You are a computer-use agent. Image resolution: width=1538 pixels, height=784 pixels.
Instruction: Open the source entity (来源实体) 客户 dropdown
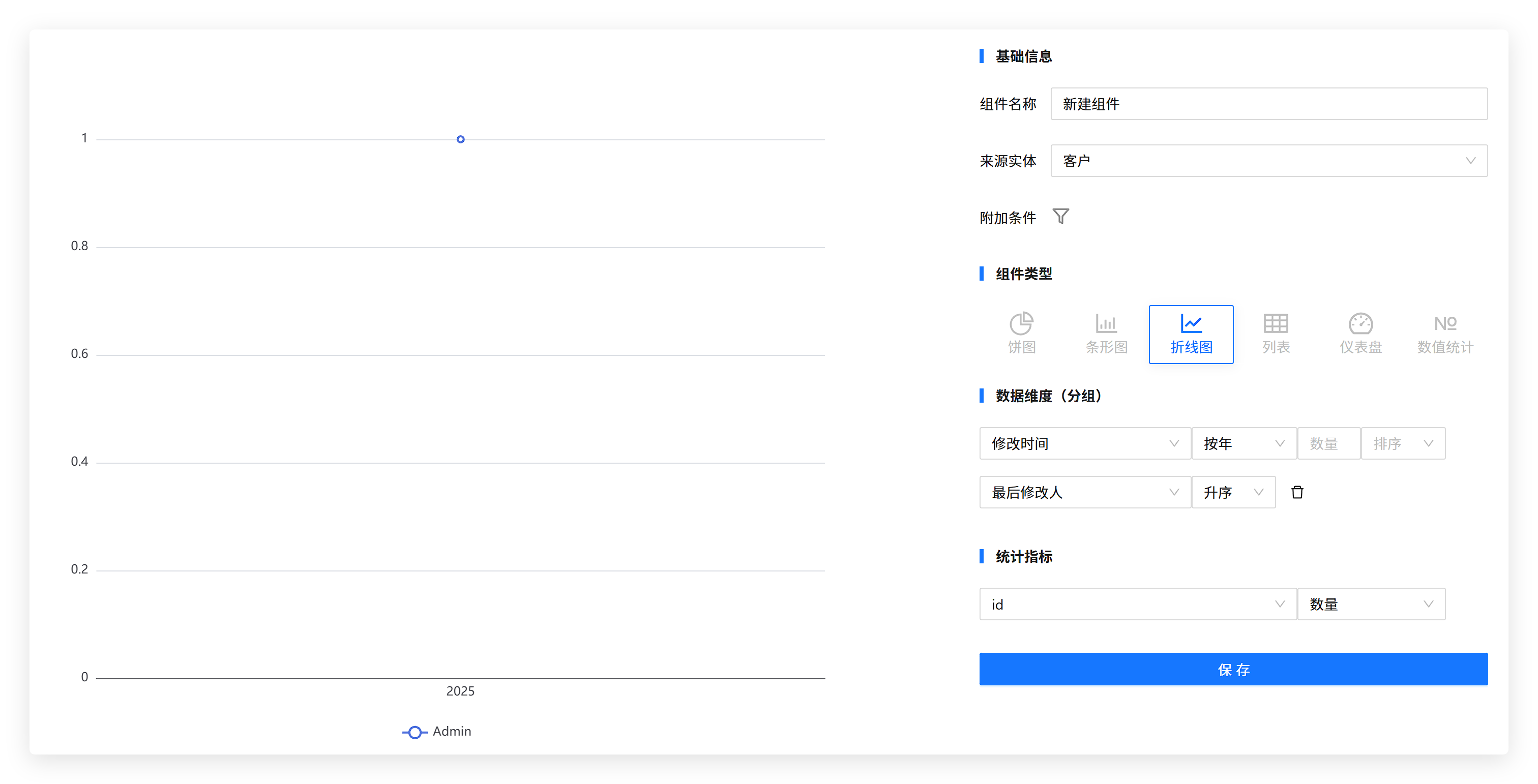[1268, 161]
